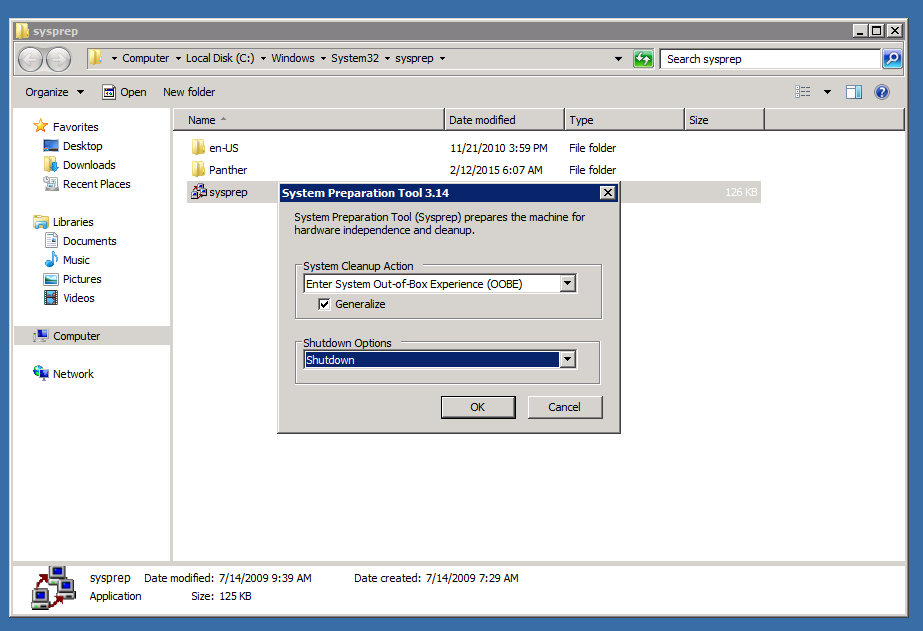Click the Local Disk (C:) breadcrumb segment
This screenshot has height=631, width=923.
[x=220, y=58]
